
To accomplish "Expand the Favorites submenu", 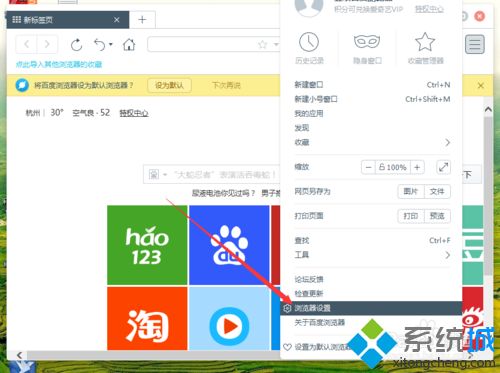I will pyautogui.click(x=372, y=142).
